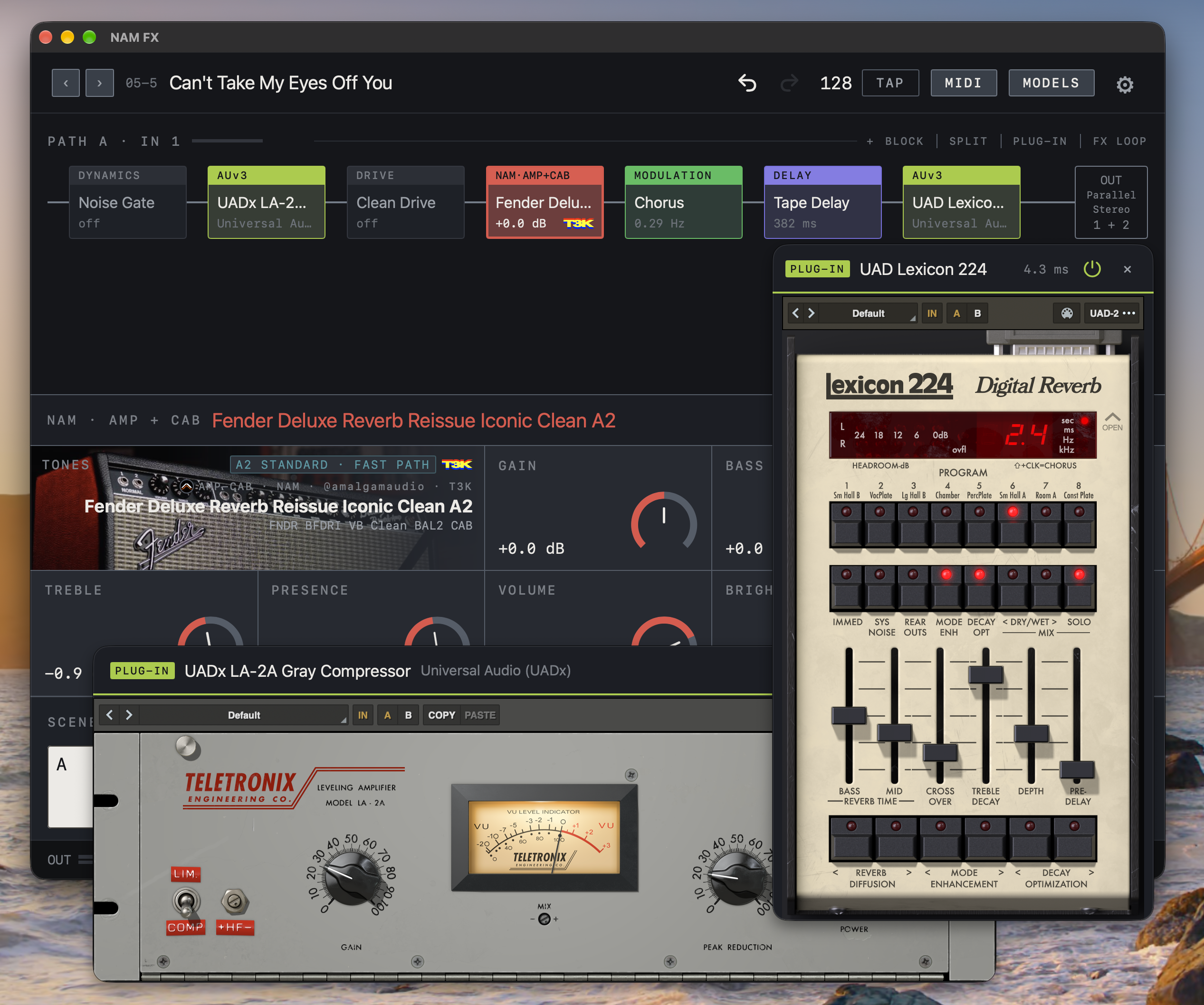
Task: Open settings via the gear icon
Action: (1124, 84)
